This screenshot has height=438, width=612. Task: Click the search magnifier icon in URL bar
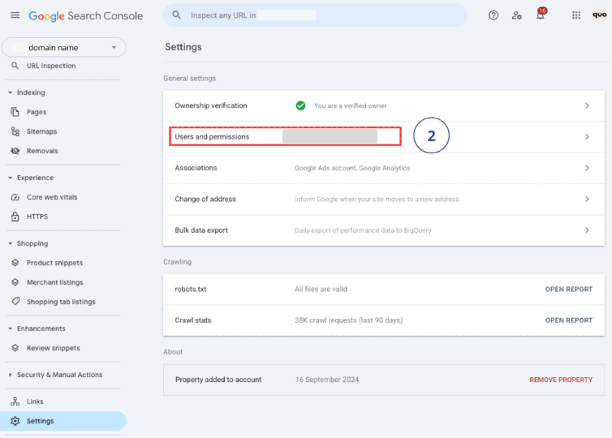coord(176,15)
